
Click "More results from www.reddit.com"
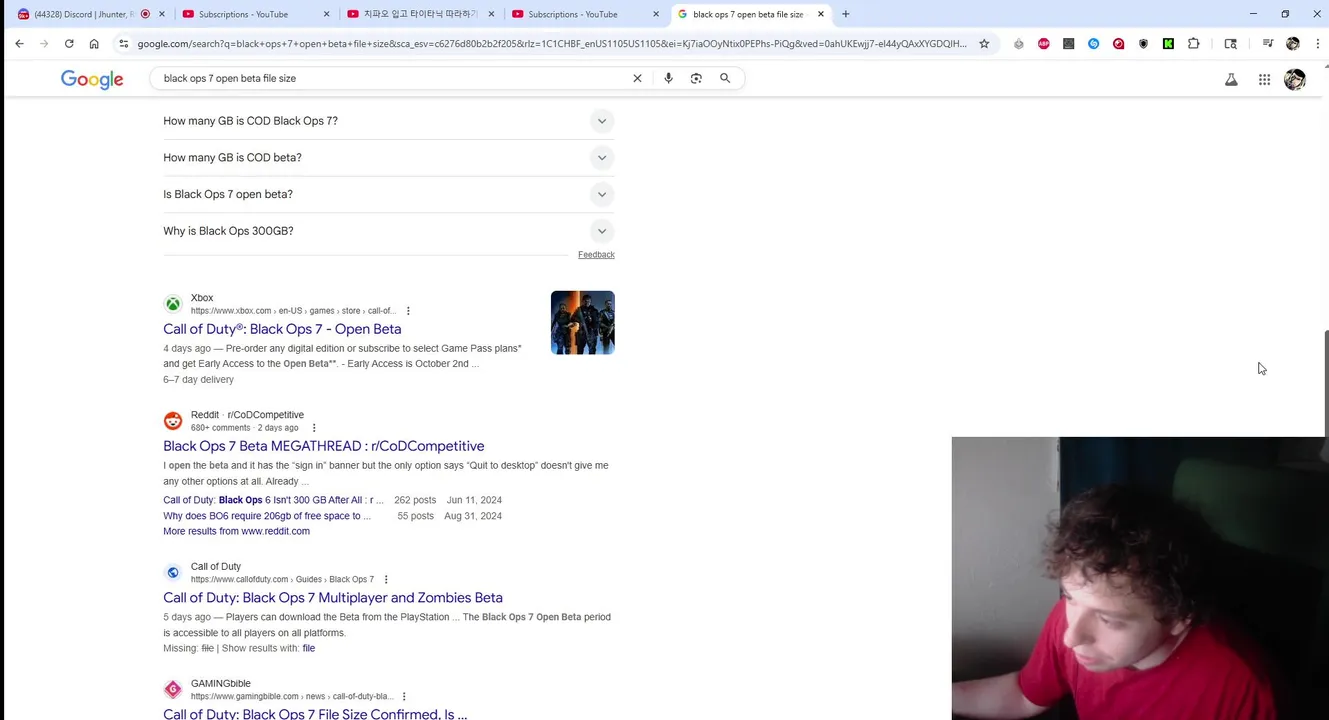[236, 531]
